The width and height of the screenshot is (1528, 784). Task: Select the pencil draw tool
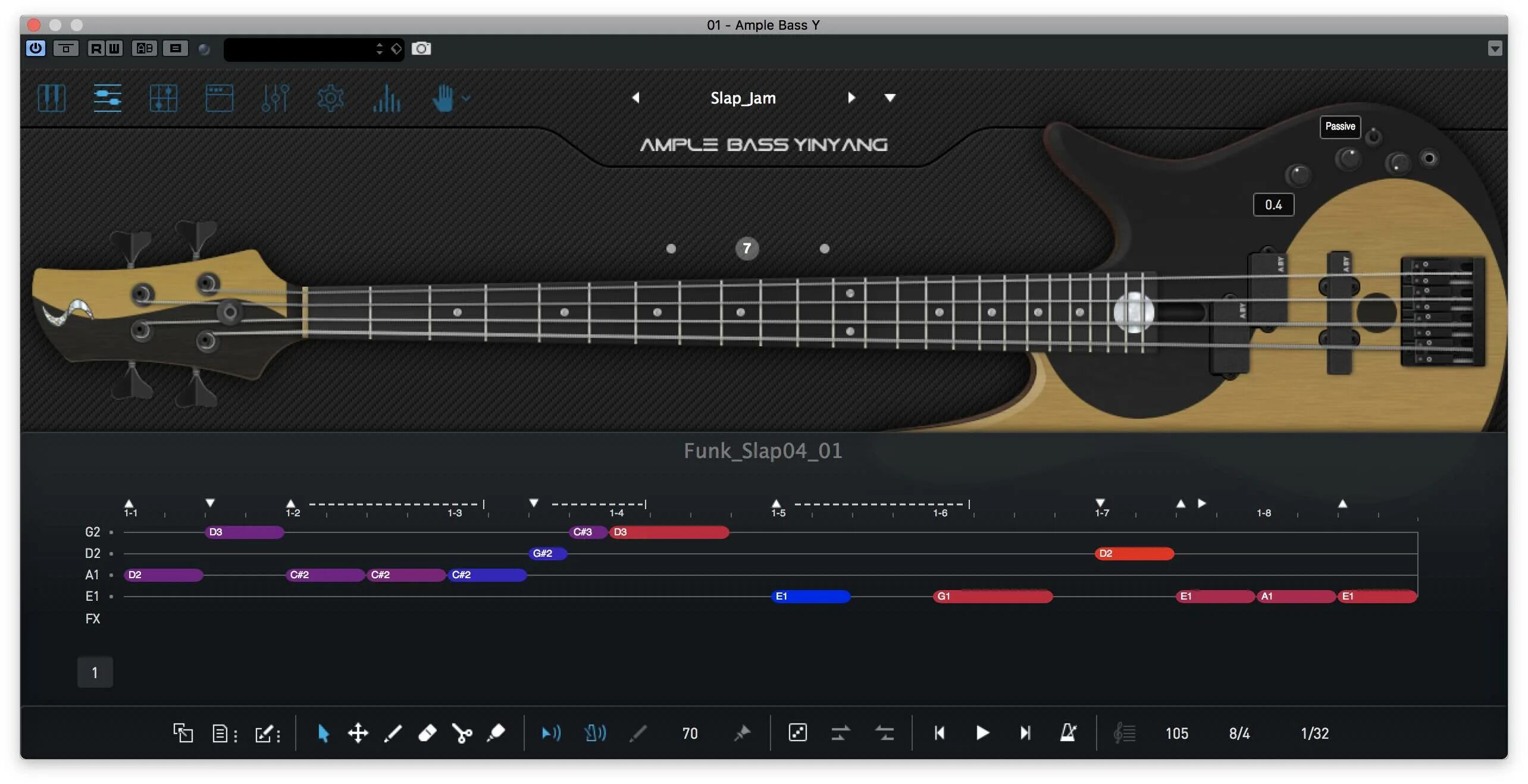(x=393, y=733)
